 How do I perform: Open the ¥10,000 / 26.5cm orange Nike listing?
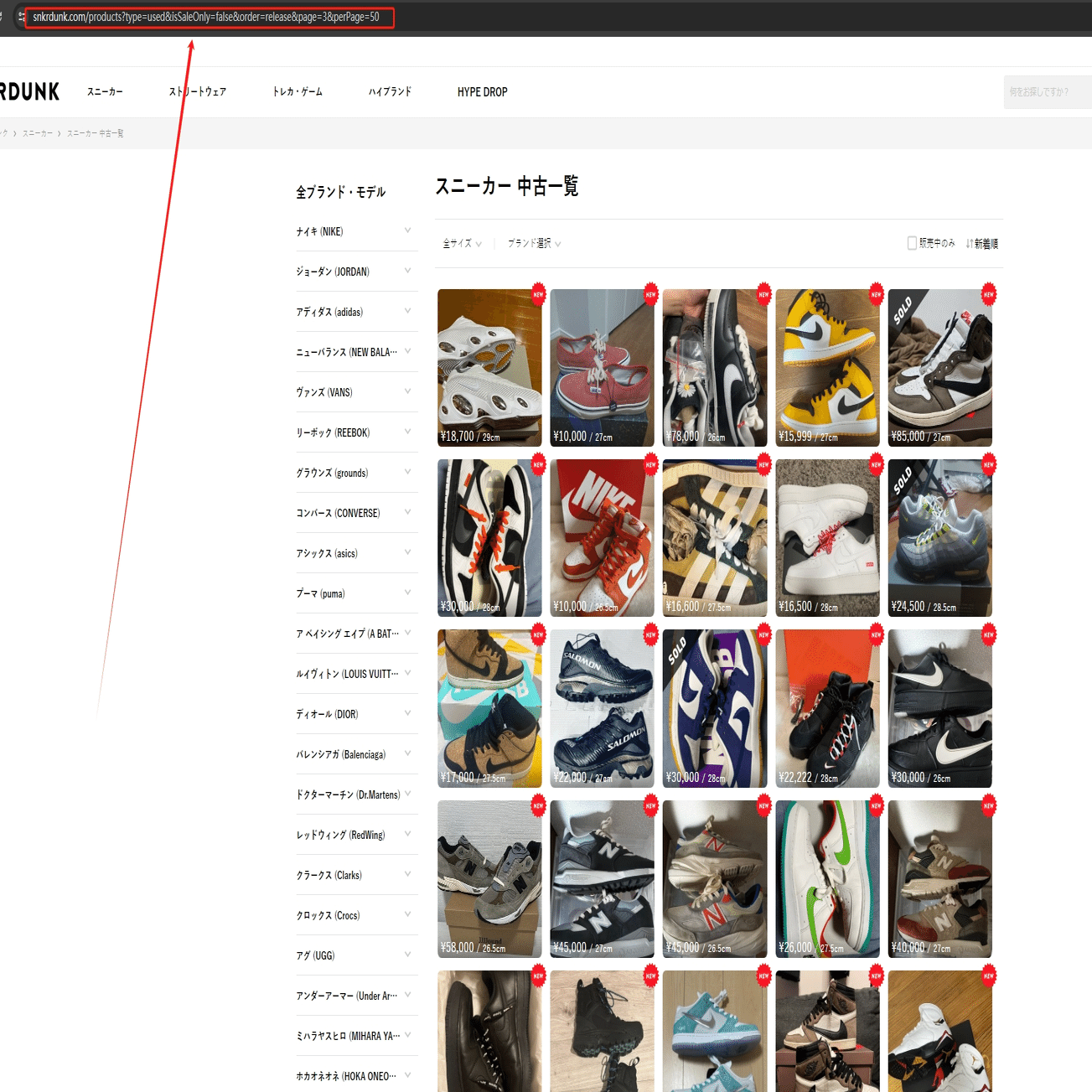click(x=602, y=538)
